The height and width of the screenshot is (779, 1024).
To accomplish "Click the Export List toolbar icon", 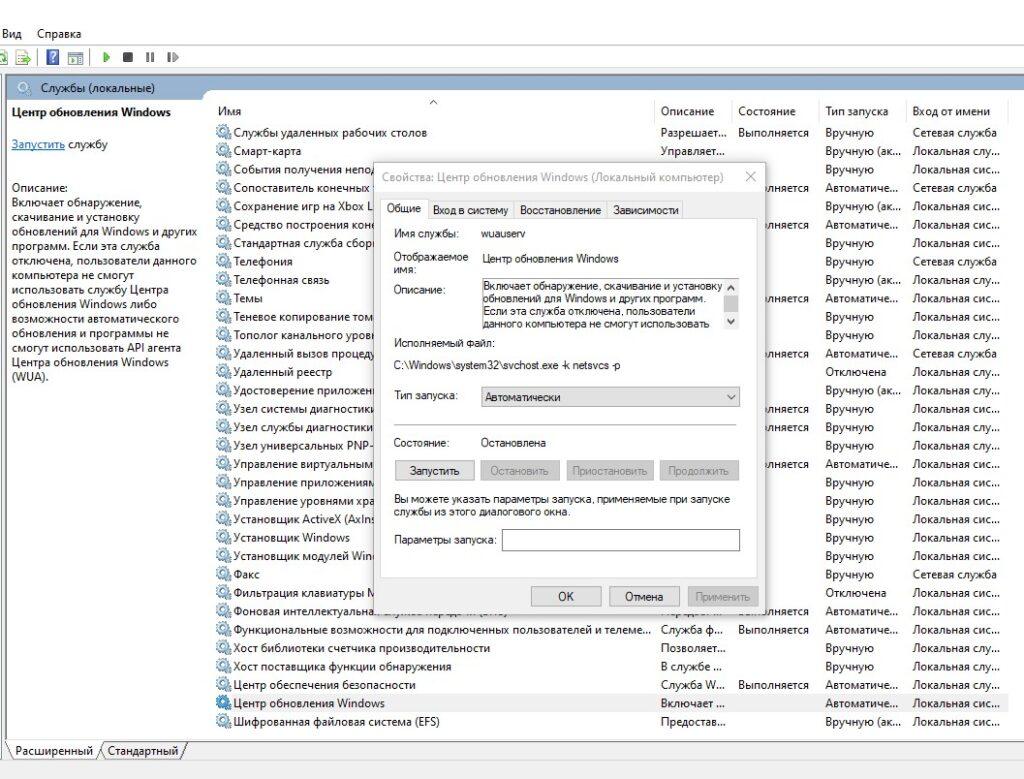I will (24, 57).
